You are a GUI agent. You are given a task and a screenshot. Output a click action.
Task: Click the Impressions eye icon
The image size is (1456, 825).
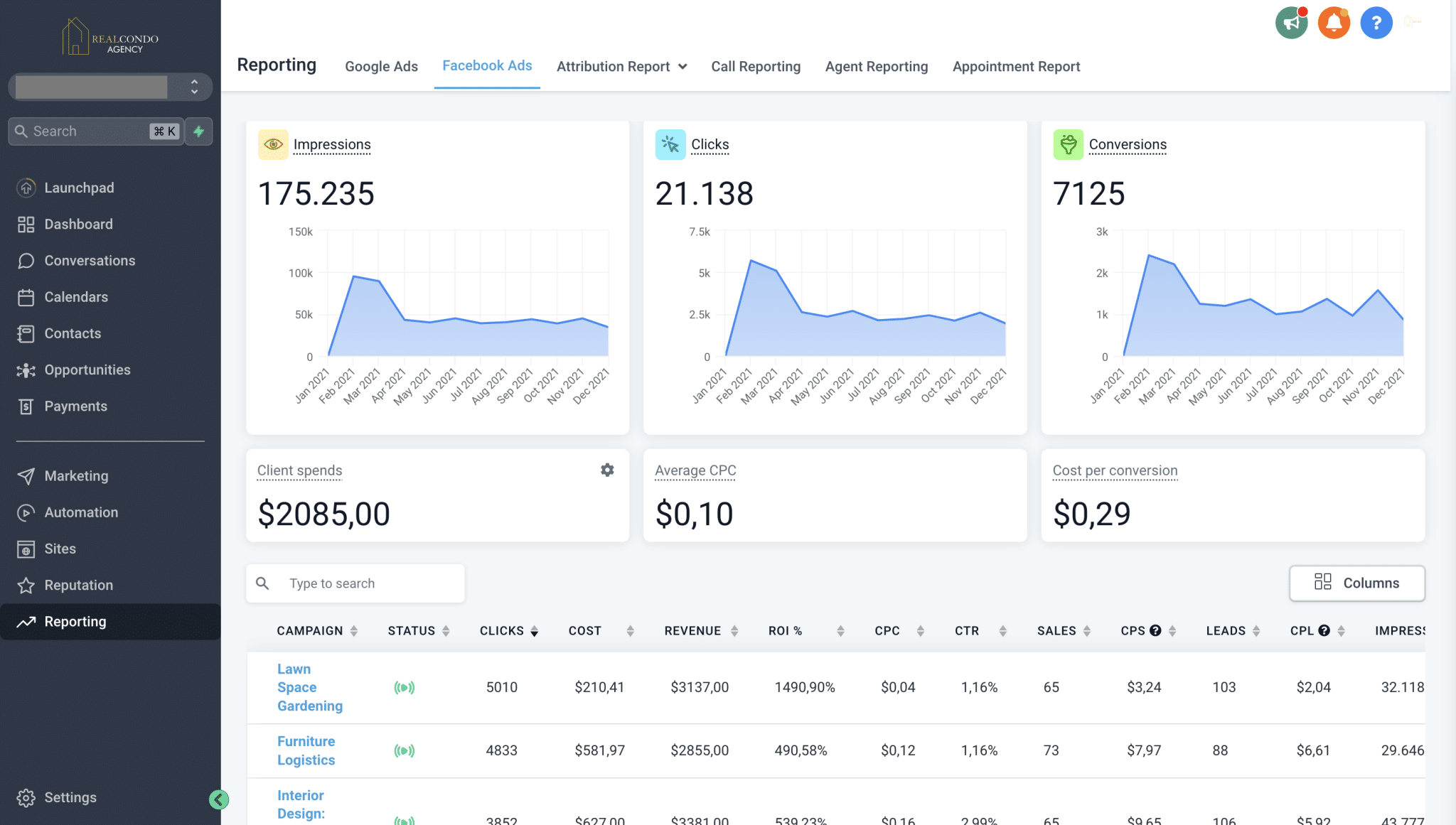[x=273, y=144]
